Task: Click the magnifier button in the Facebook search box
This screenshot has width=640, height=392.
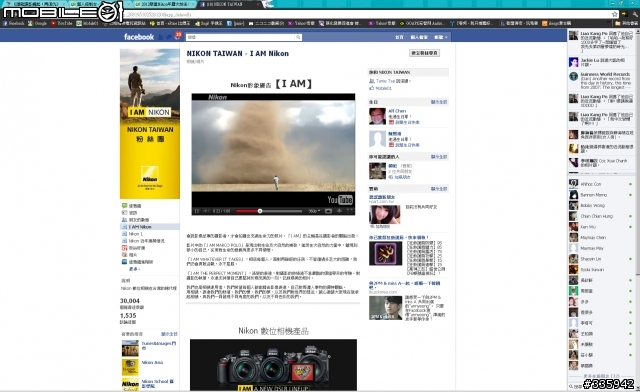Action: [298, 37]
